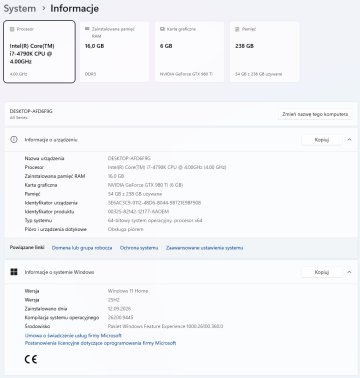
Task: Click Zmień nazwę tego komputera button
Action: pos(315,114)
